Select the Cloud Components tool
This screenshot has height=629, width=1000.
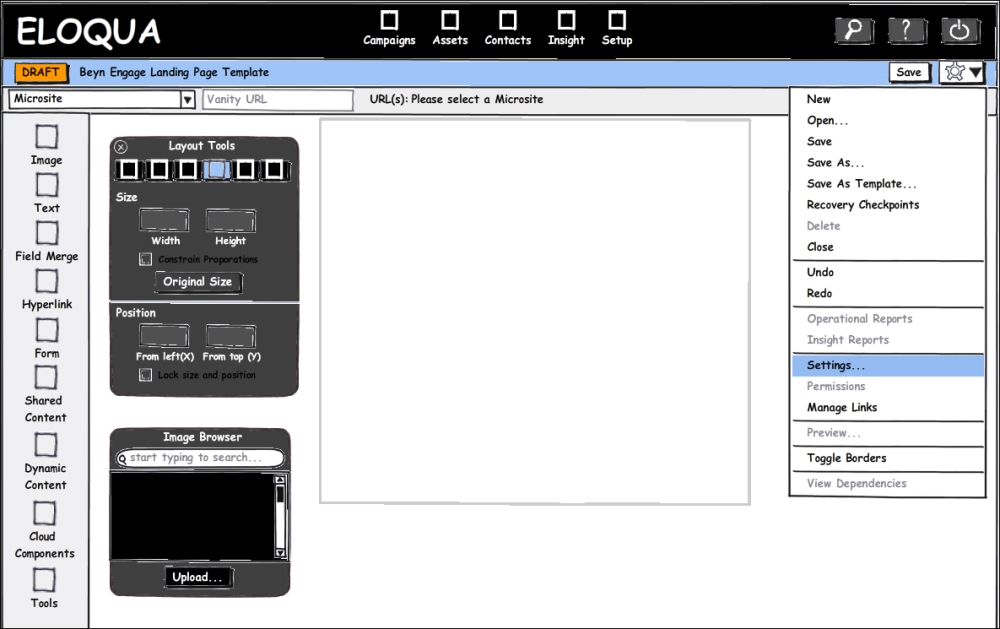[44, 514]
